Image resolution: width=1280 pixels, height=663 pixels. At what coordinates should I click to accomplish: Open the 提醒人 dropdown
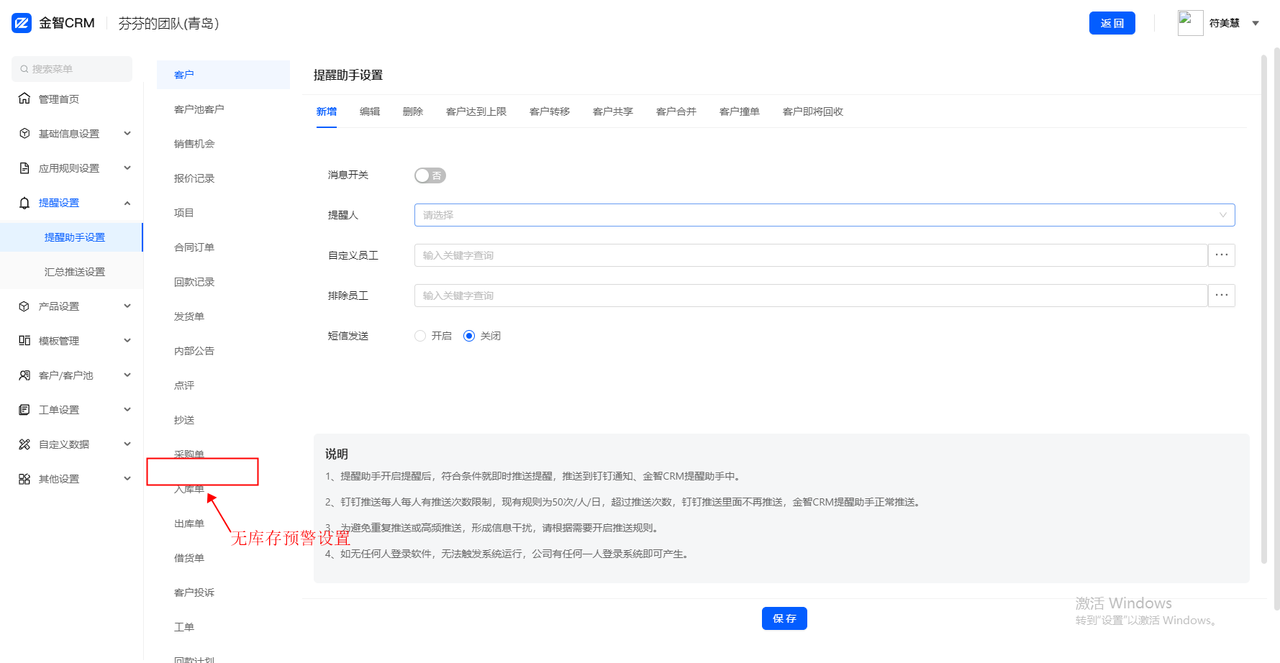pos(824,215)
